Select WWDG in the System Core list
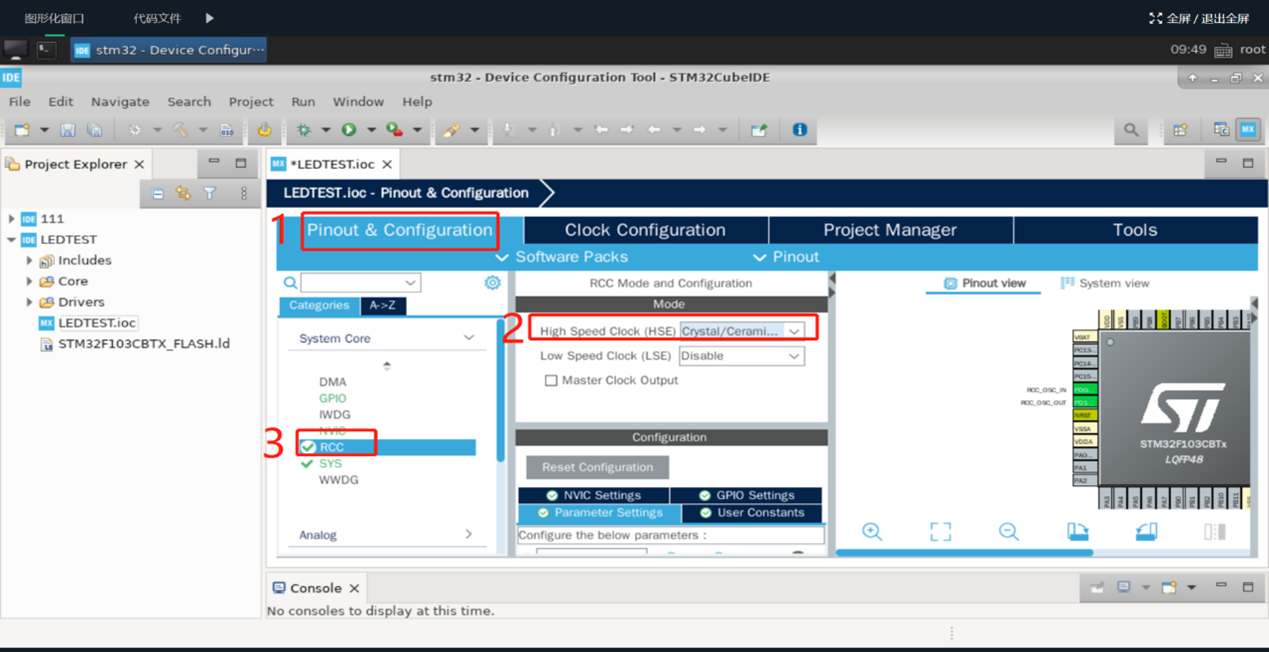Viewport: 1269px width, 652px height. tap(338, 480)
